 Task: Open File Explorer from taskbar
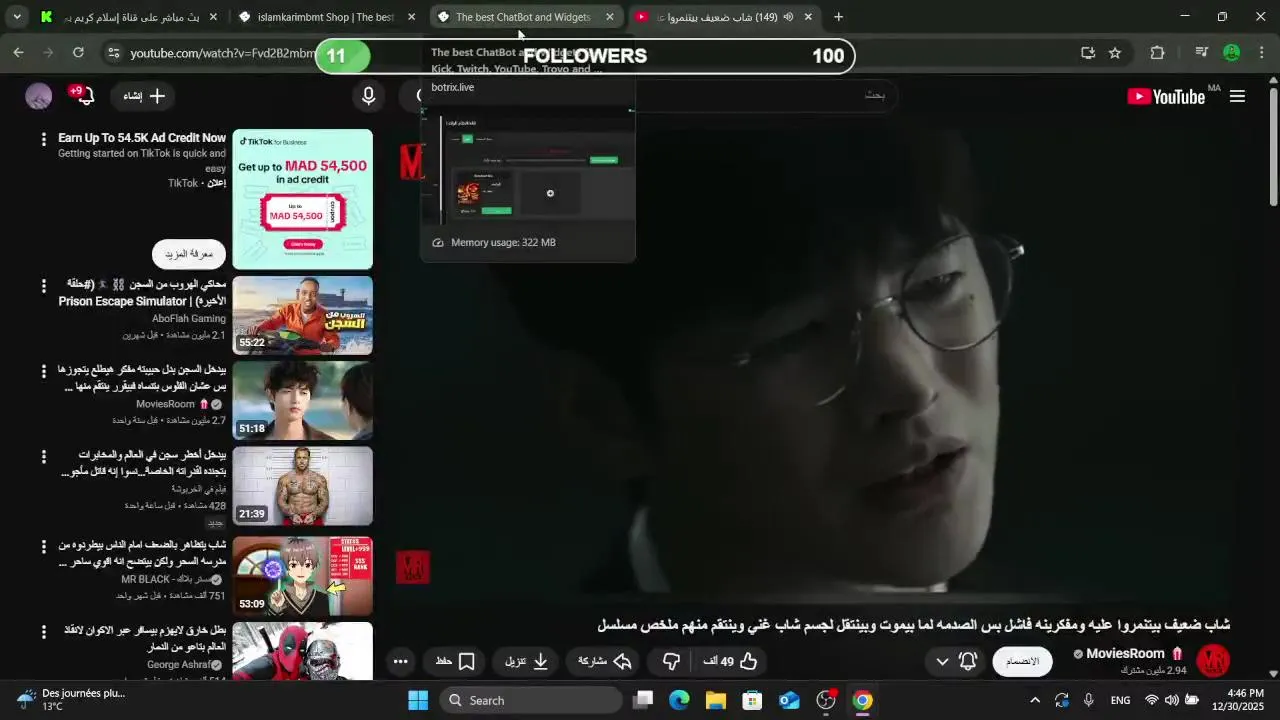click(x=715, y=700)
